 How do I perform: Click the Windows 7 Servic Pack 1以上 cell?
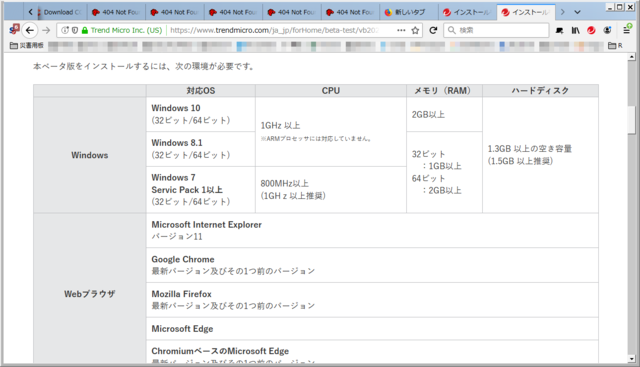(201, 189)
